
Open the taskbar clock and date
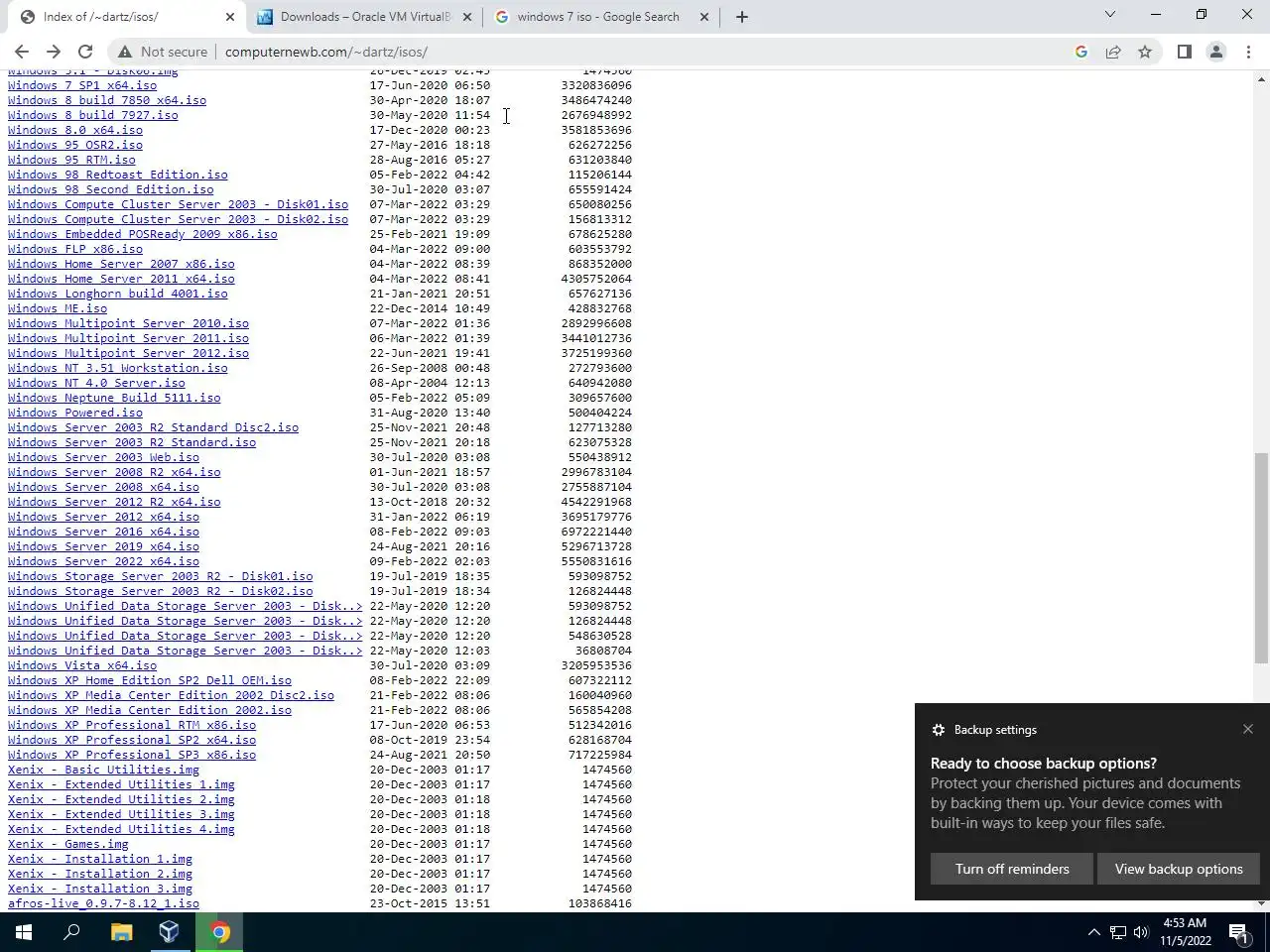(1185, 932)
